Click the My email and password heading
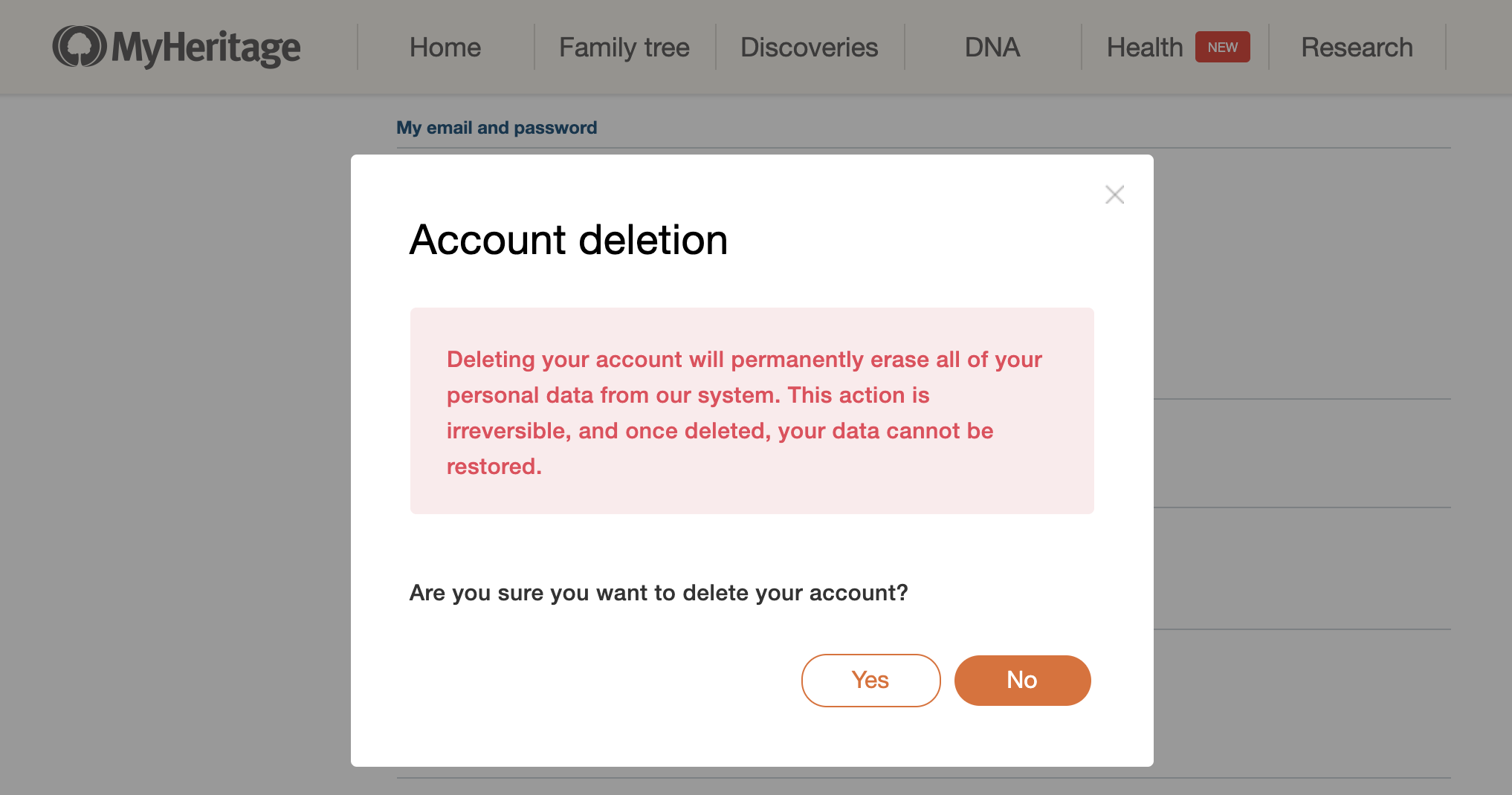 (x=497, y=128)
